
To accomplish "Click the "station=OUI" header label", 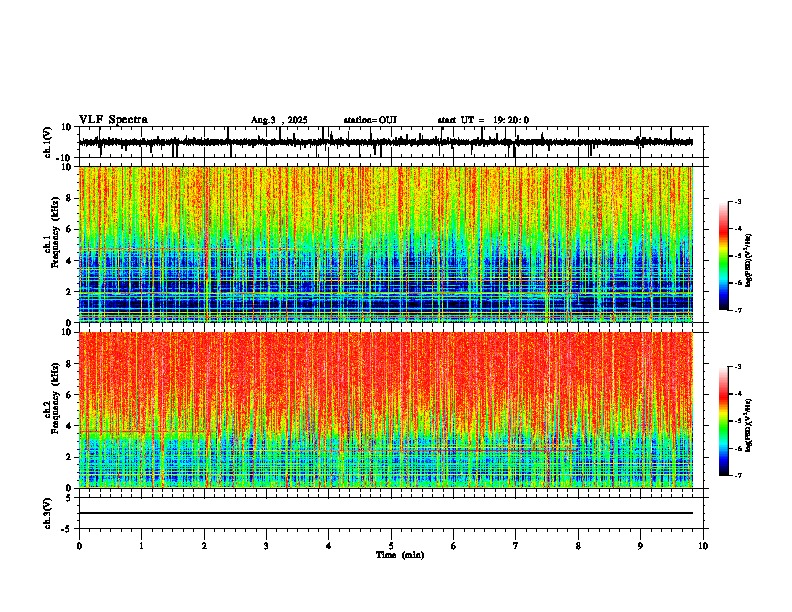I will coord(370,120).
